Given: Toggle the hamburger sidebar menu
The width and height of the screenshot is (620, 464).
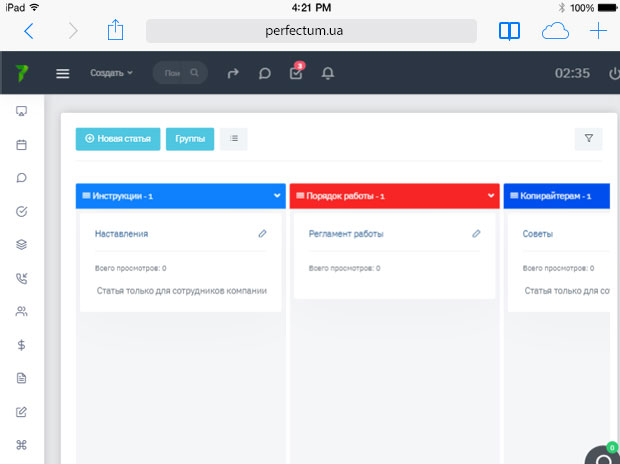Looking at the screenshot, I should pyautogui.click(x=62, y=73).
